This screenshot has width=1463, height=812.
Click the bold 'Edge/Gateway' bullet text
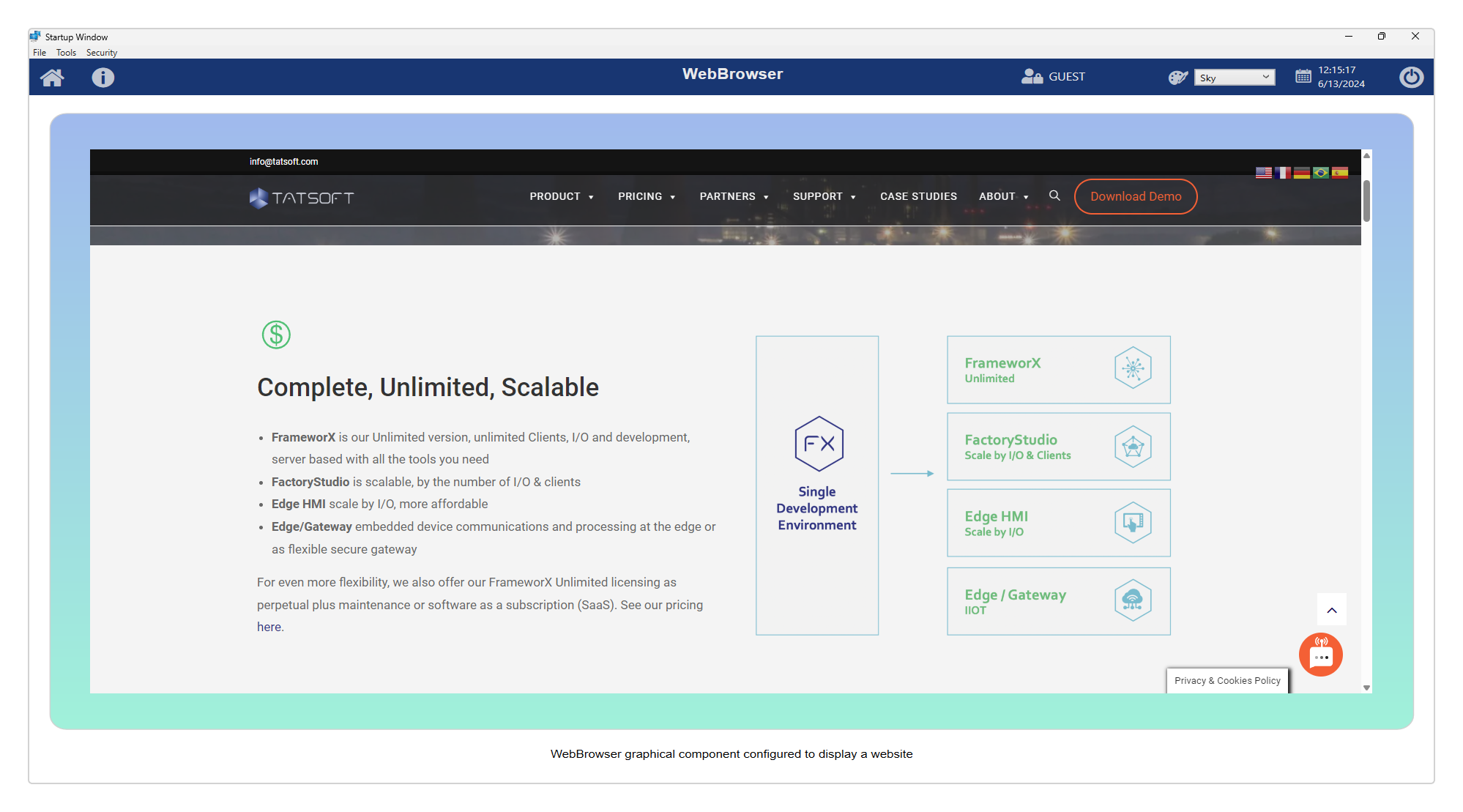pos(312,526)
